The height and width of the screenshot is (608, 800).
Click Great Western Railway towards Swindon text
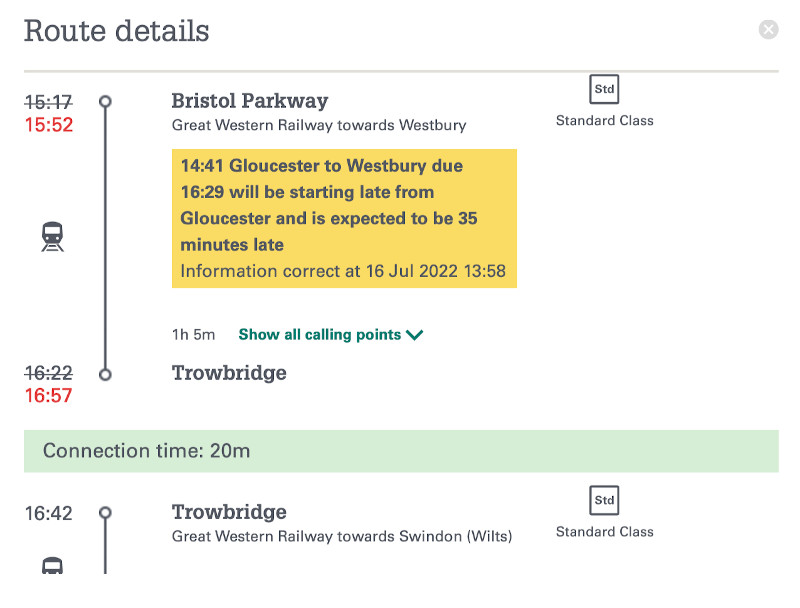341,537
